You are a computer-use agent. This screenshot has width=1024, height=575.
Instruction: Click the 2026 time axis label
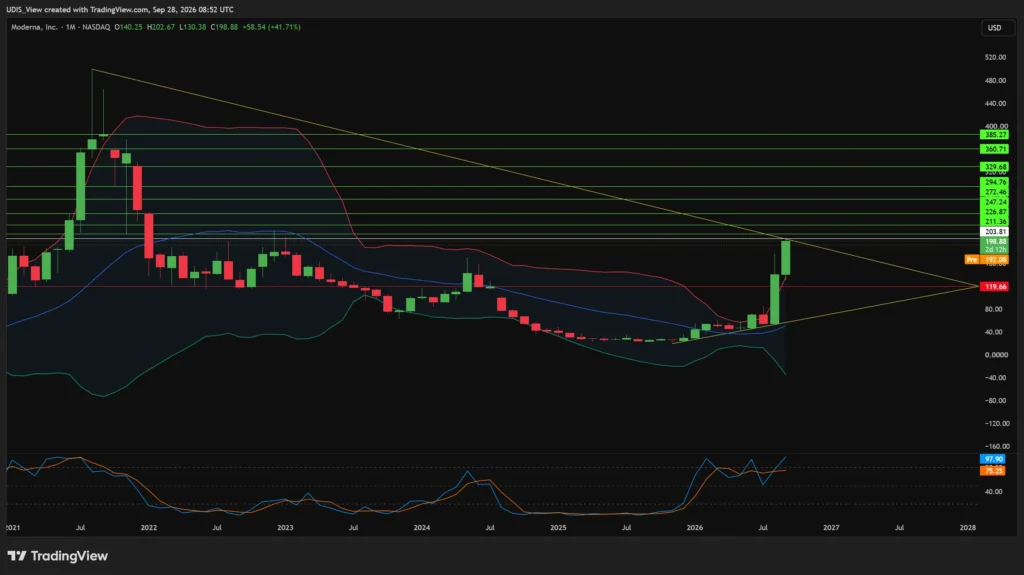695,527
